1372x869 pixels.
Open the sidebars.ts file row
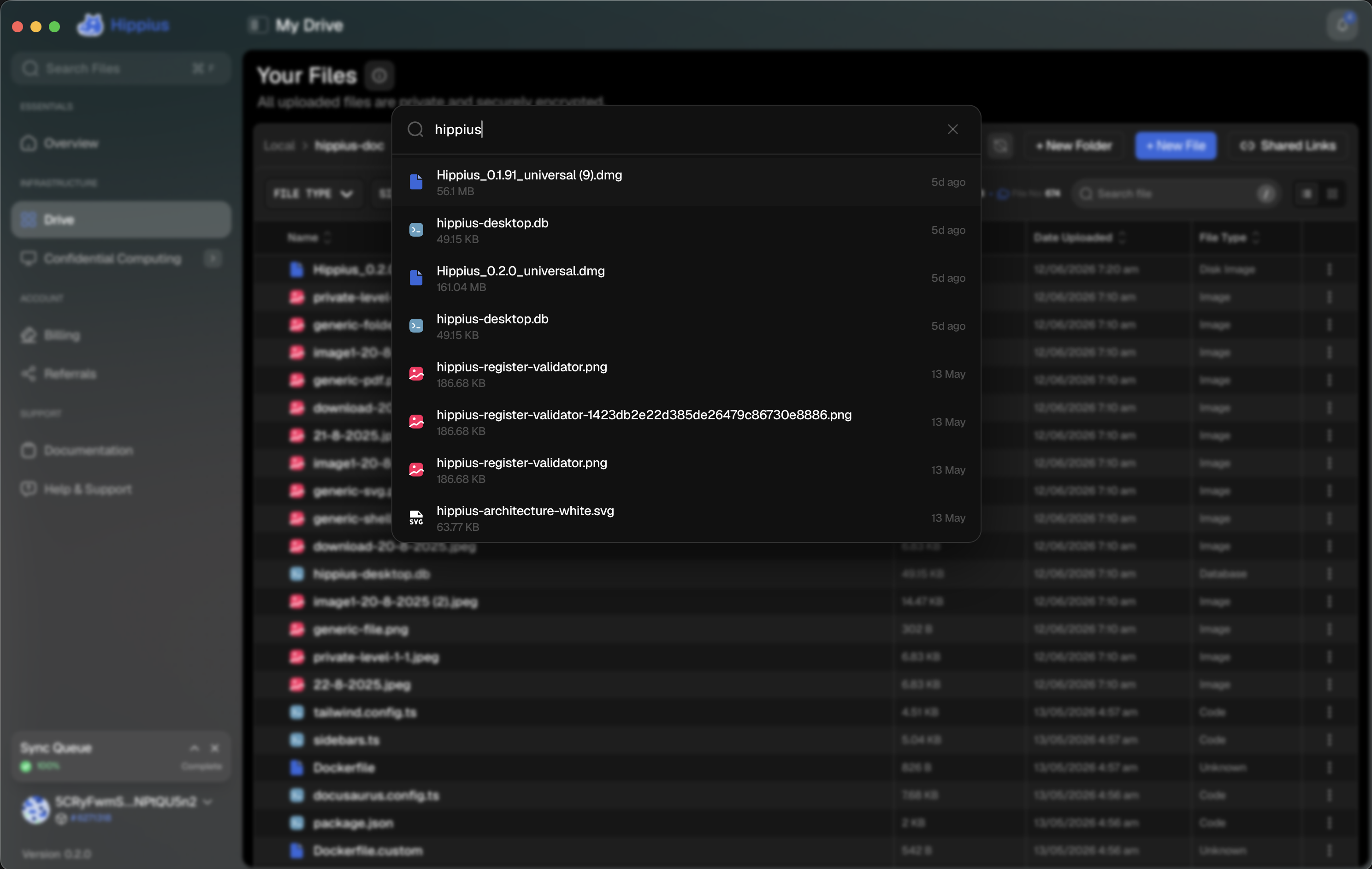[806, 739]
